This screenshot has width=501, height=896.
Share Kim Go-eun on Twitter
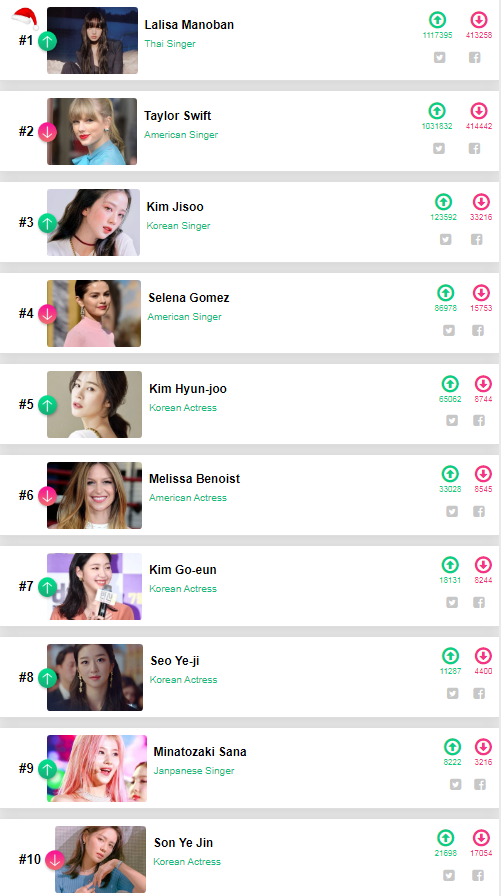pyautogui.click(x=452, y=602)
